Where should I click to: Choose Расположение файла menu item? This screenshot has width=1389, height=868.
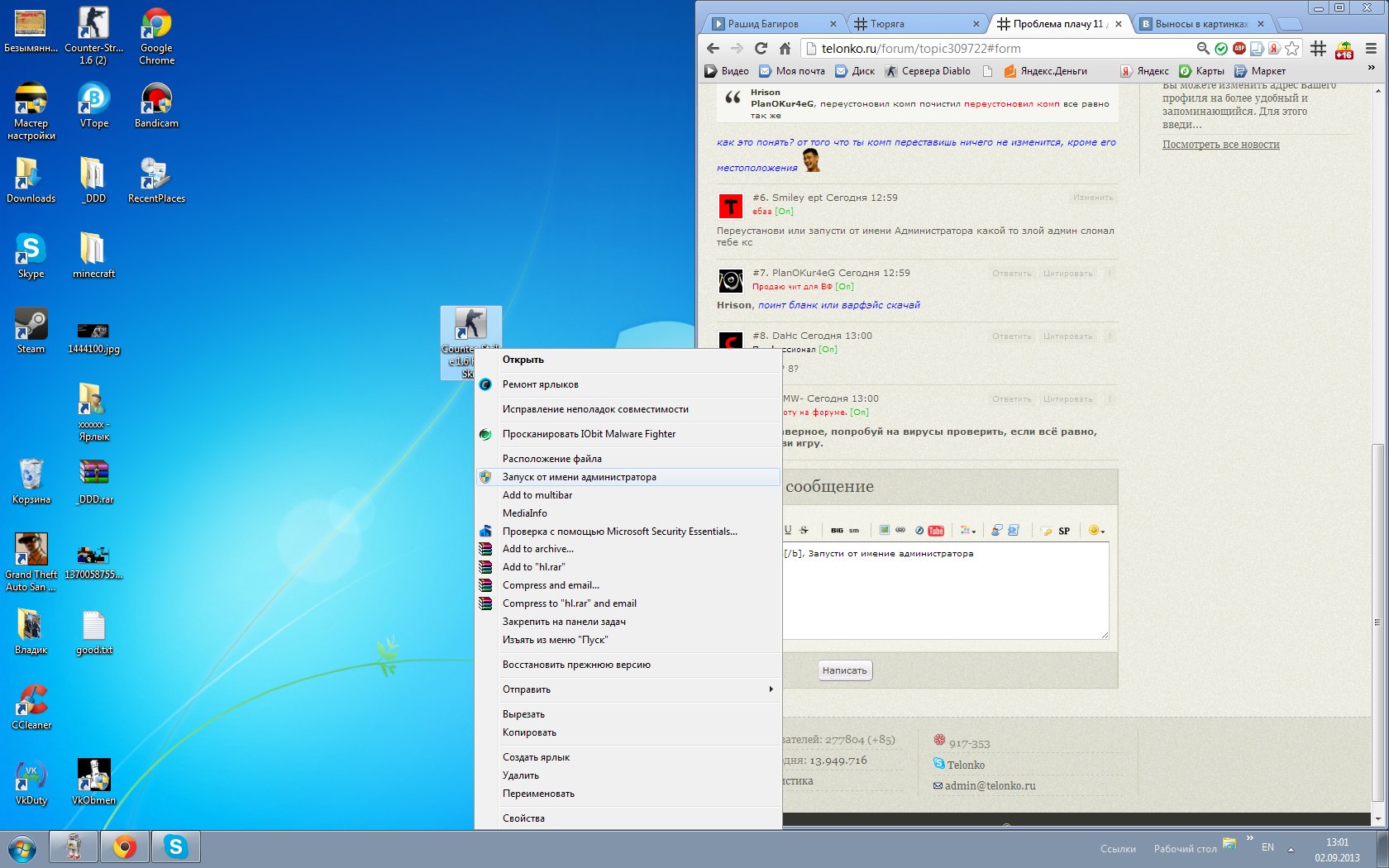click(628, 459)
